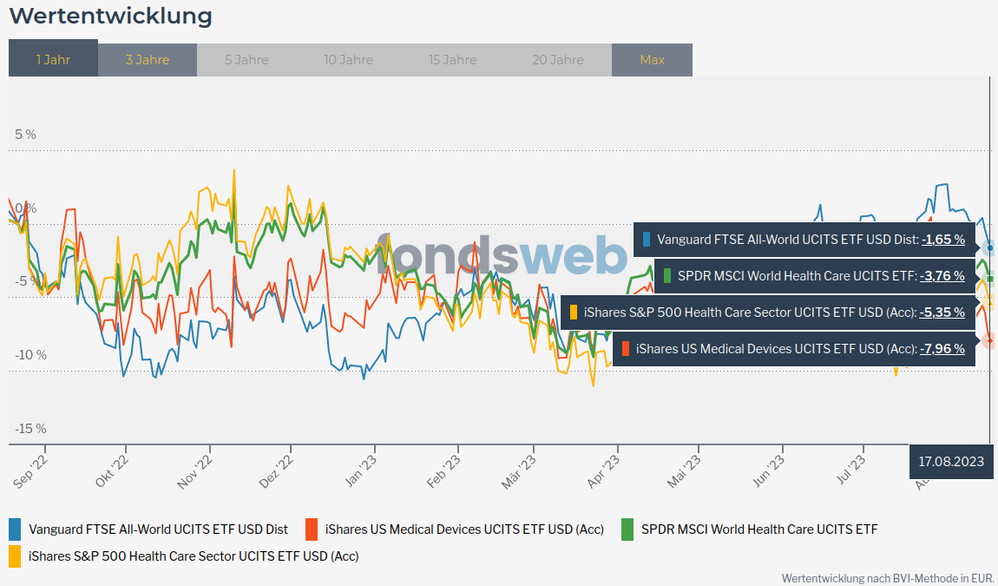Screen dimensions: 998x586
Task: Click yellow iShares S&P 500 legend square
Action: (x=15, y=555)
